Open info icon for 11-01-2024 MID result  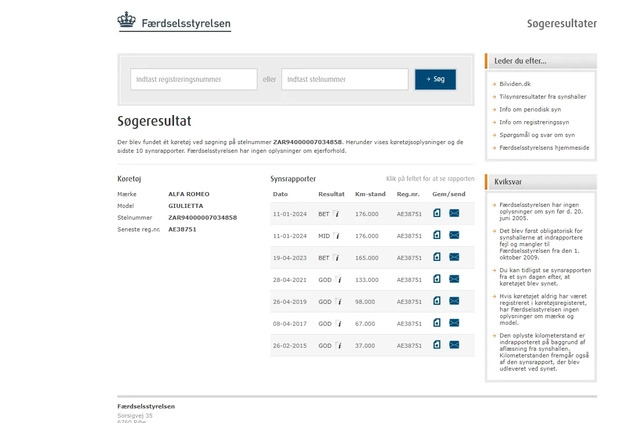336,236
